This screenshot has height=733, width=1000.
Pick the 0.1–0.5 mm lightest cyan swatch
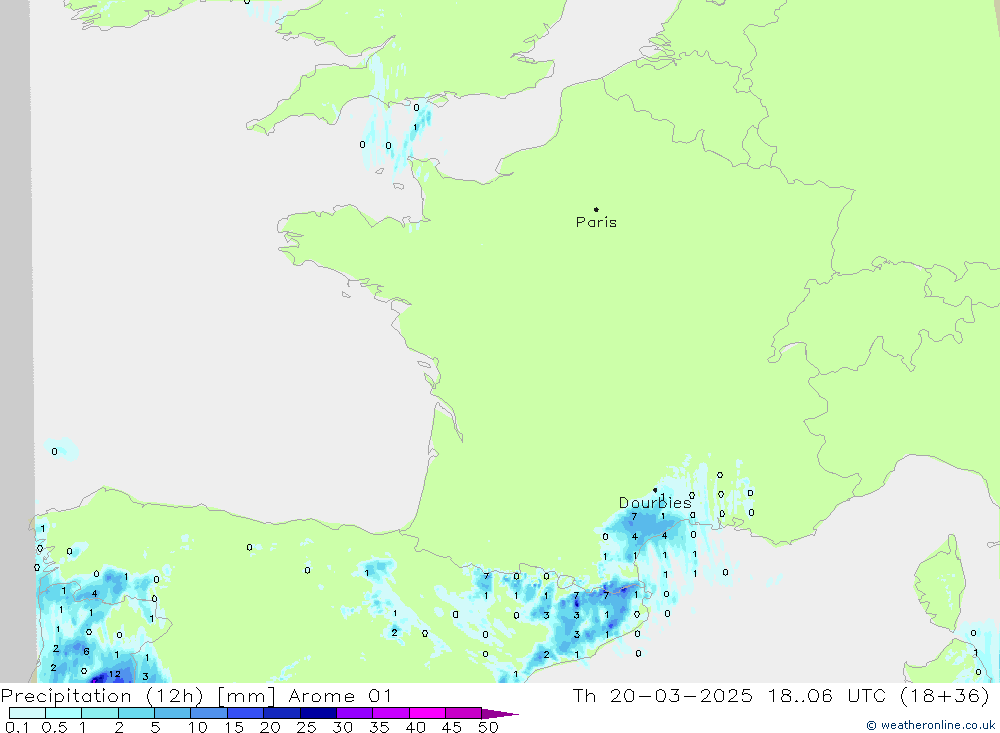pos(27,713)
